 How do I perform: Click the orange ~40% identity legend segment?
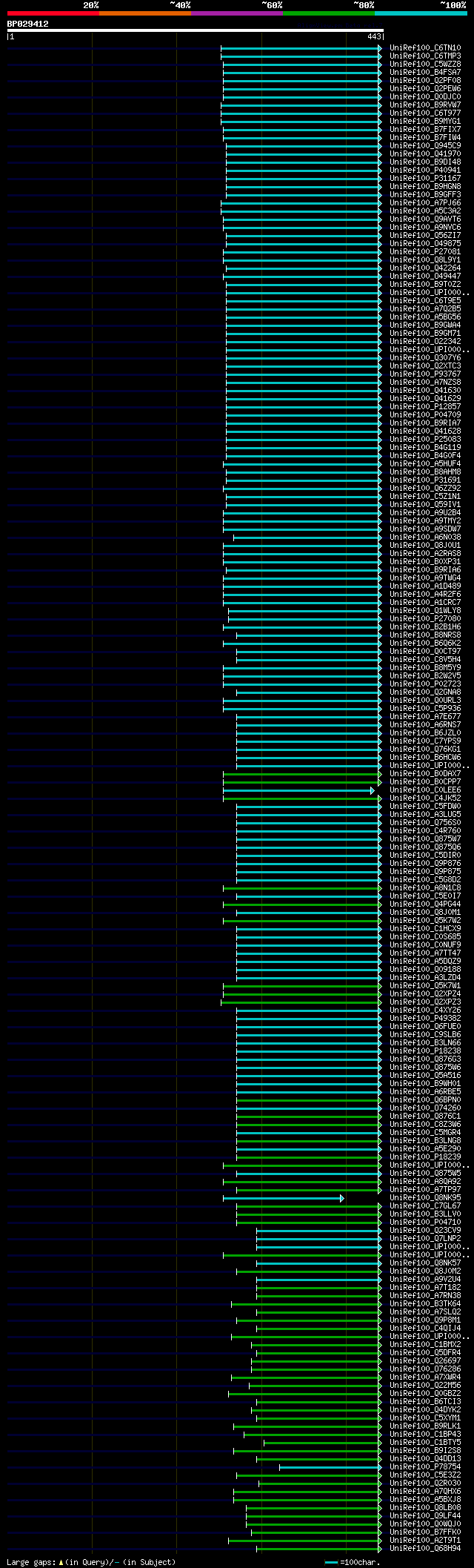coord(144,13)
